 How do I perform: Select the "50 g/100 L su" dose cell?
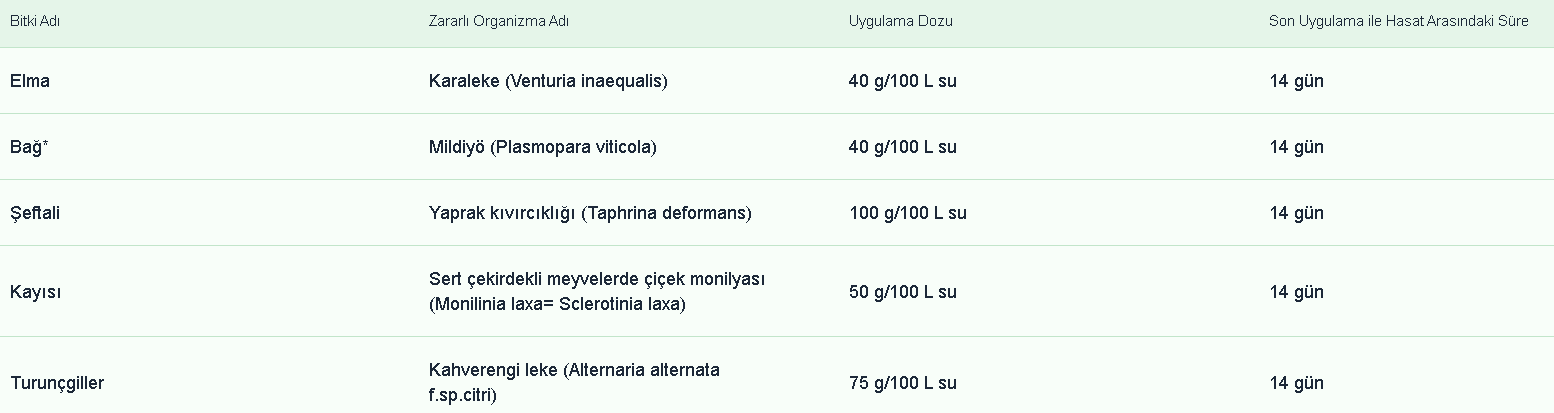click(903, 292)
